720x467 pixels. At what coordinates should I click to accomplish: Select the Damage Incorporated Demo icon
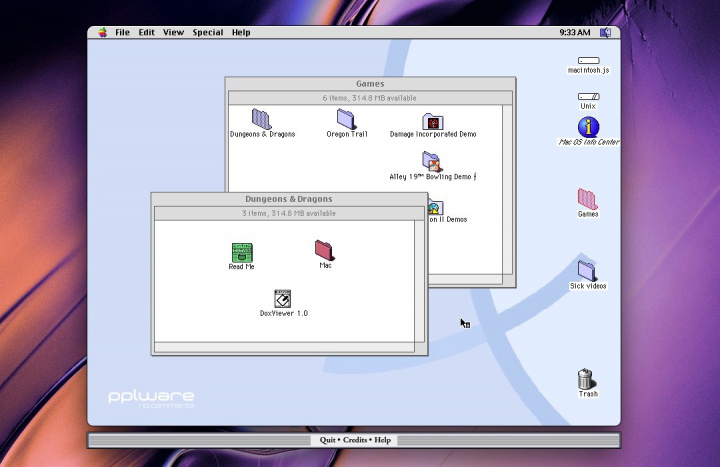tap(432, 121)
